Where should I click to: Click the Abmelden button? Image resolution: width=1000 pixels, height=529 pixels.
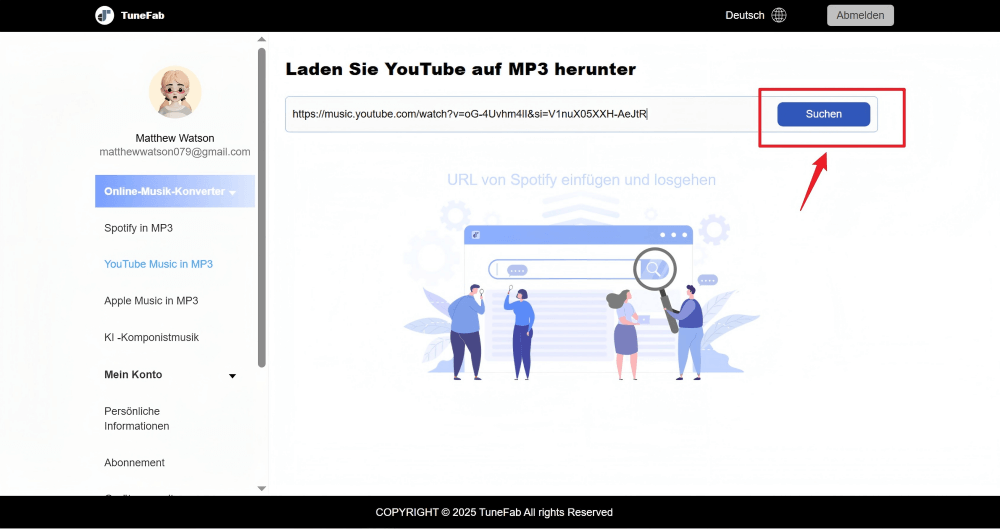coord(860,15)
